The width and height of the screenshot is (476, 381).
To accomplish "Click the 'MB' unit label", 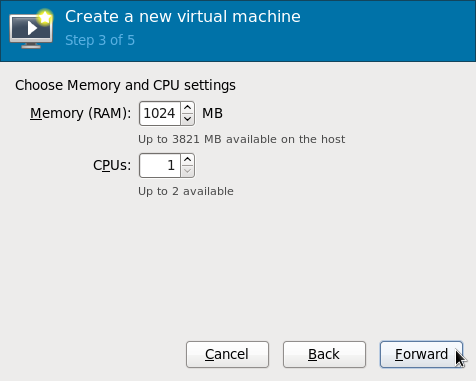I will tap(212, 113).
